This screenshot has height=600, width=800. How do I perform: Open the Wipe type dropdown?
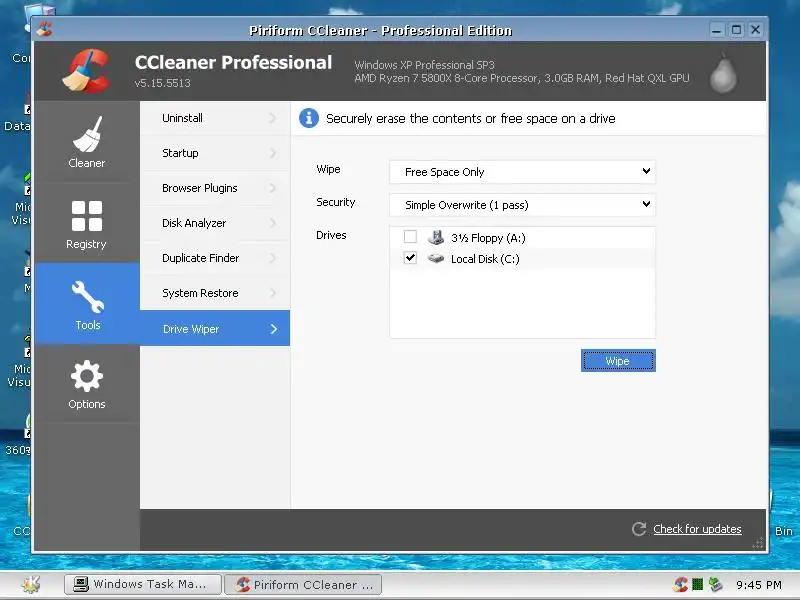[x=522, y=172]
